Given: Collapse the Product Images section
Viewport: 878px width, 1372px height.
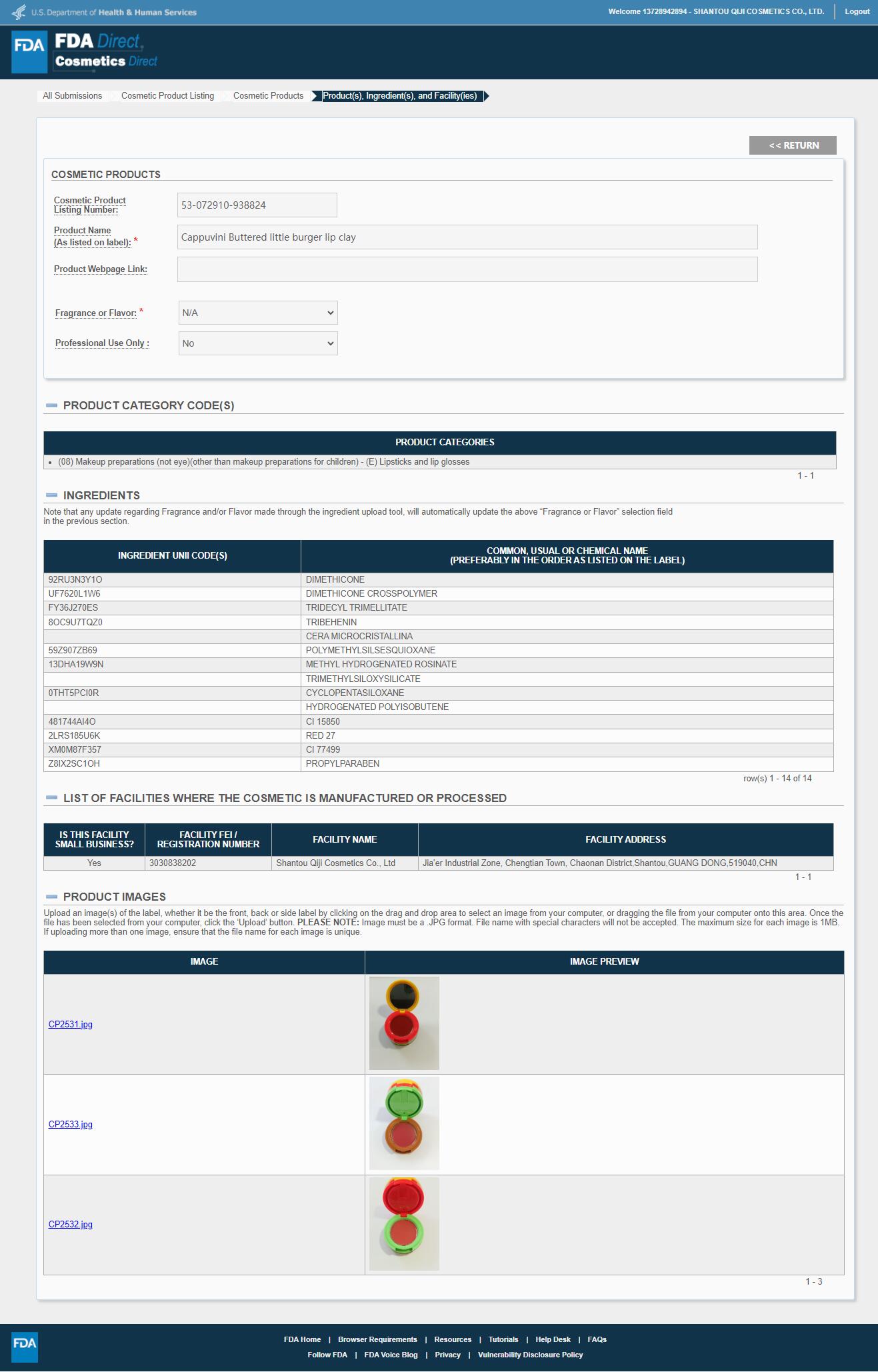Looking at the screenshot, I should pos(51,897).
